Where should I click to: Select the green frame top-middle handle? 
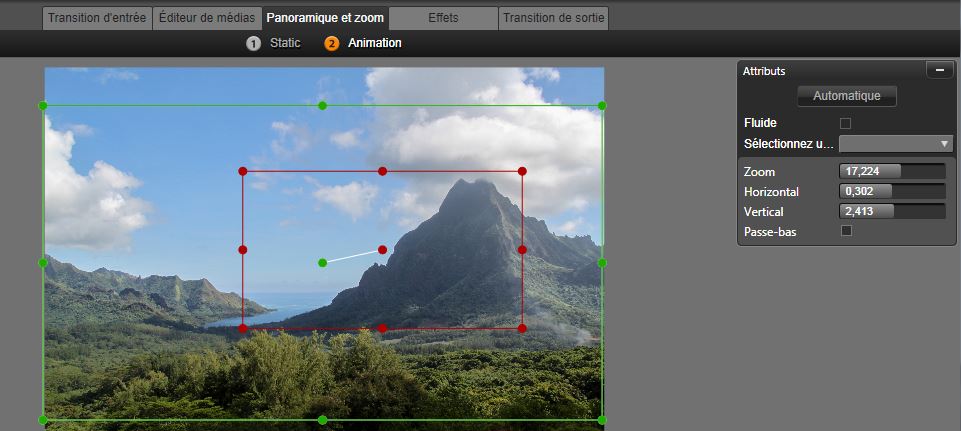click(x=322, y=105)
